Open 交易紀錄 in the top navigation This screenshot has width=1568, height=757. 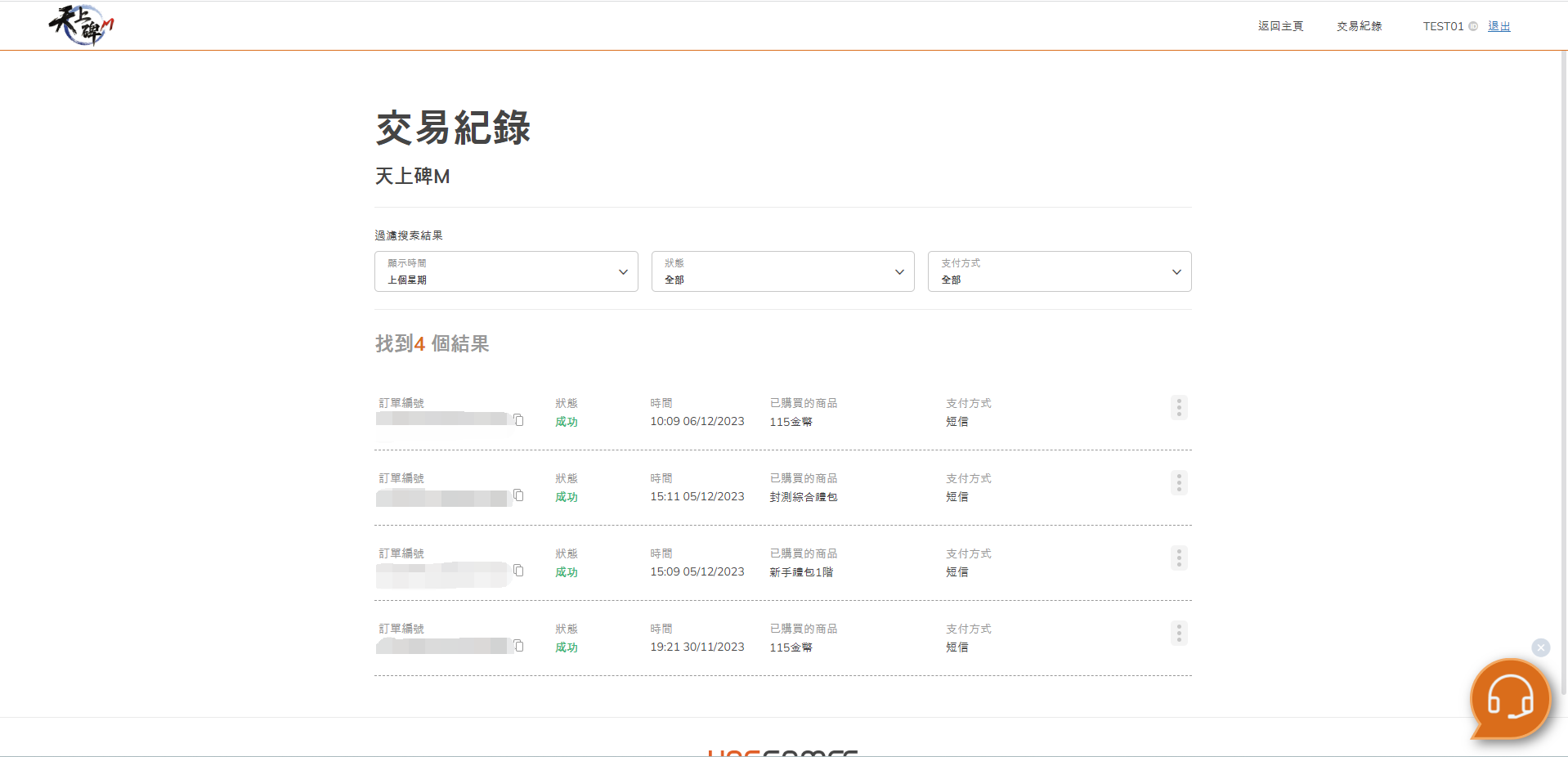point(1359,26)
